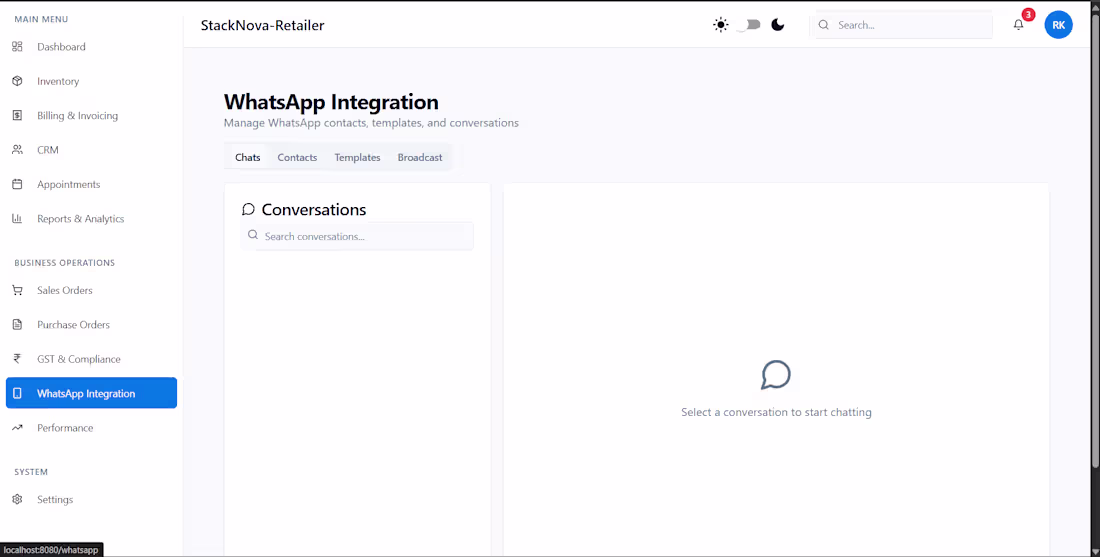Image resolution: width=1100 pixels, height=557 pixels.
Task: Click the Settings gear icon
Action: (x=18, y=499)
